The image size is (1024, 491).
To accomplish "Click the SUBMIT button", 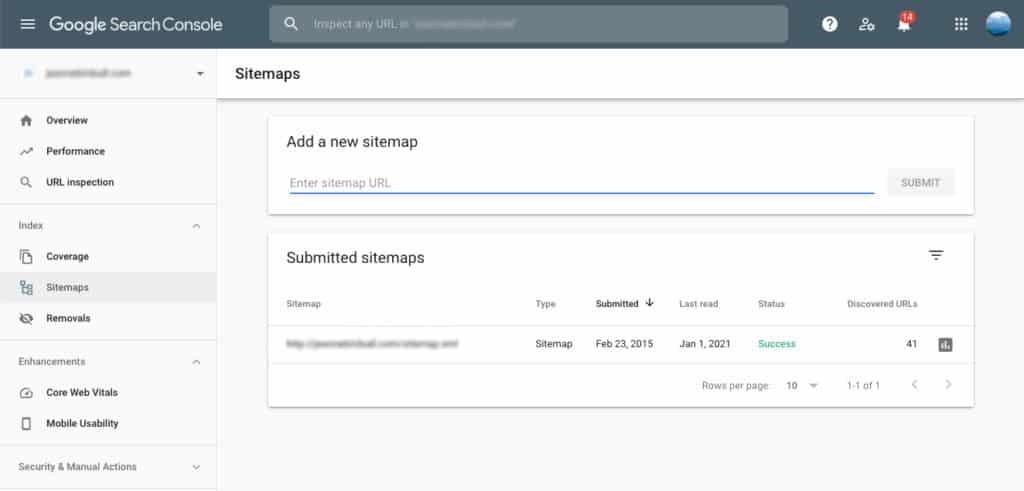I will pyautogui.click(x=921, y=183).
